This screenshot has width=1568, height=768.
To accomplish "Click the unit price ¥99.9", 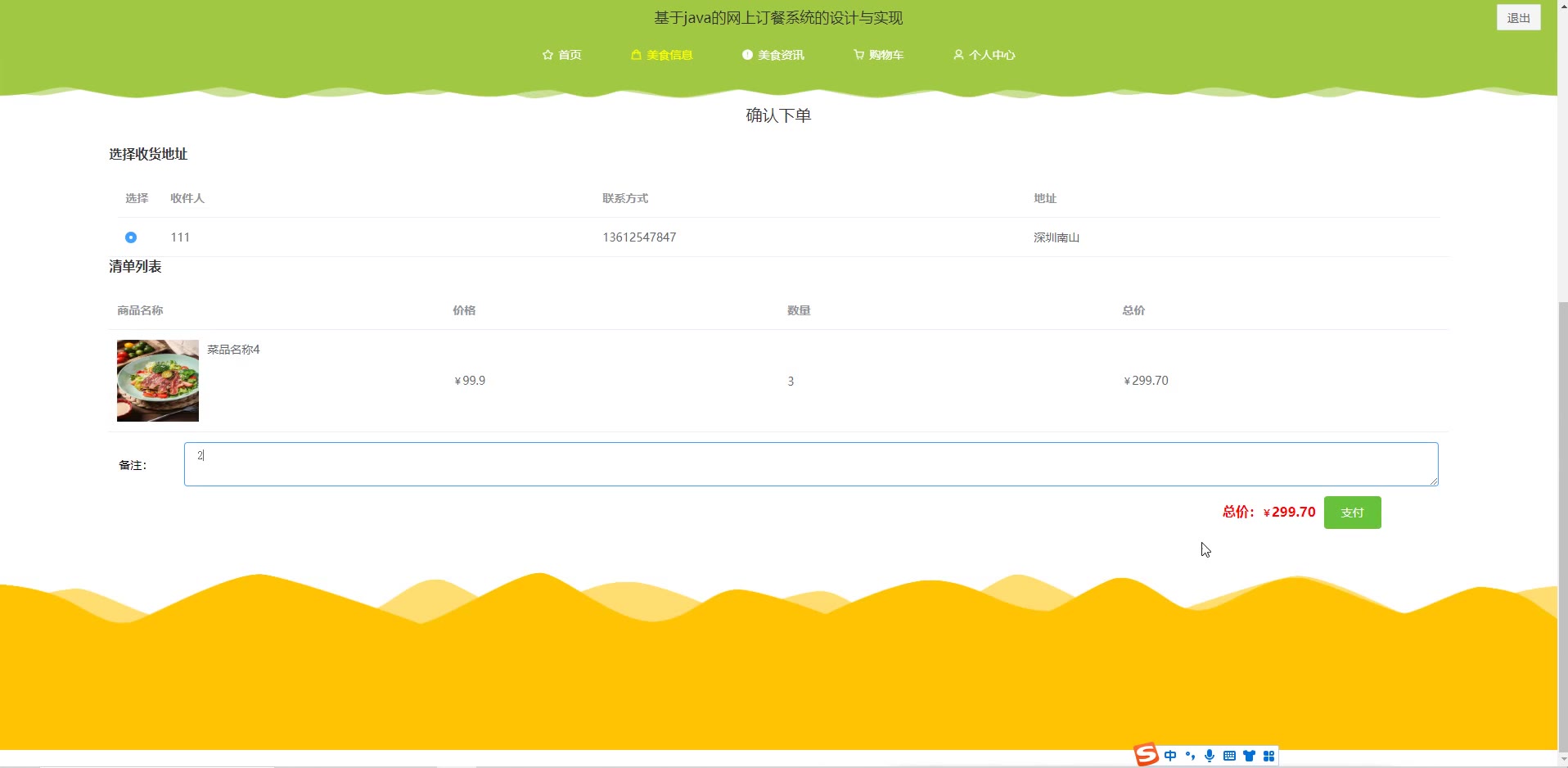I will (470, 381).
